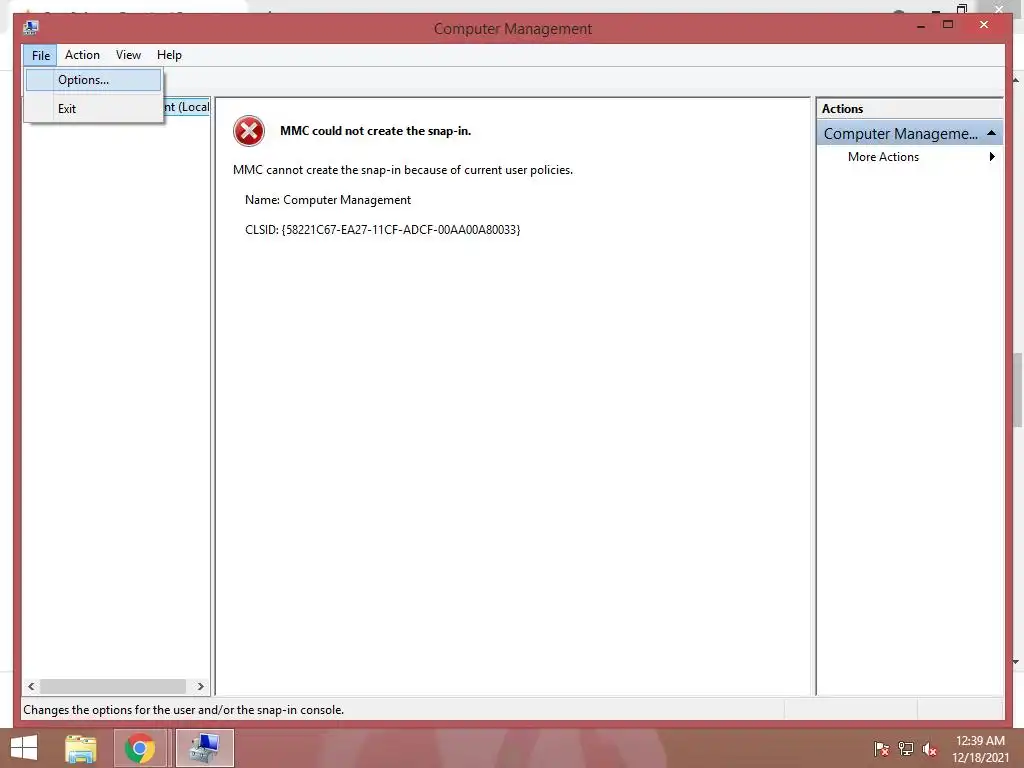1024x768 pixels.
Task: Click the status bar description text
Action: click(184, 710)
